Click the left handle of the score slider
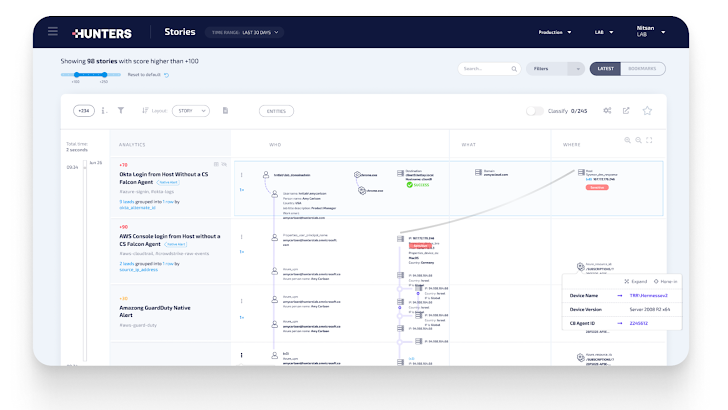Screen dimensions: 728x410 [x=77, y=74]
